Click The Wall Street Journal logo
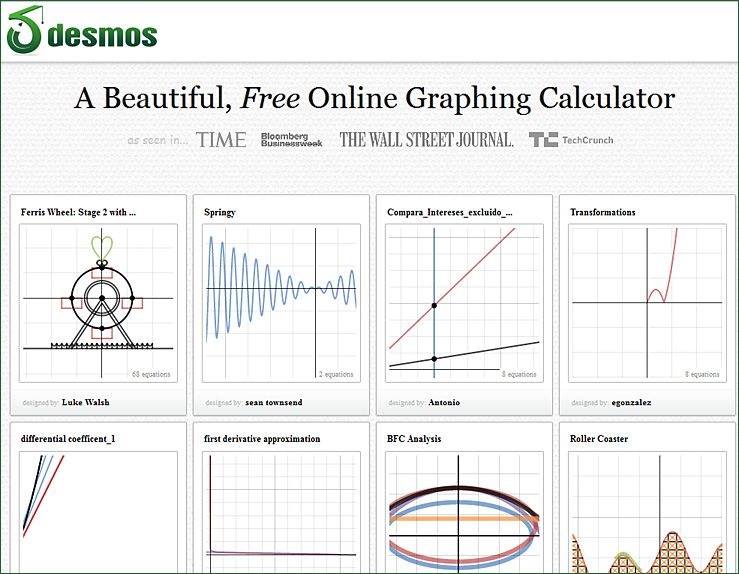 426,140
